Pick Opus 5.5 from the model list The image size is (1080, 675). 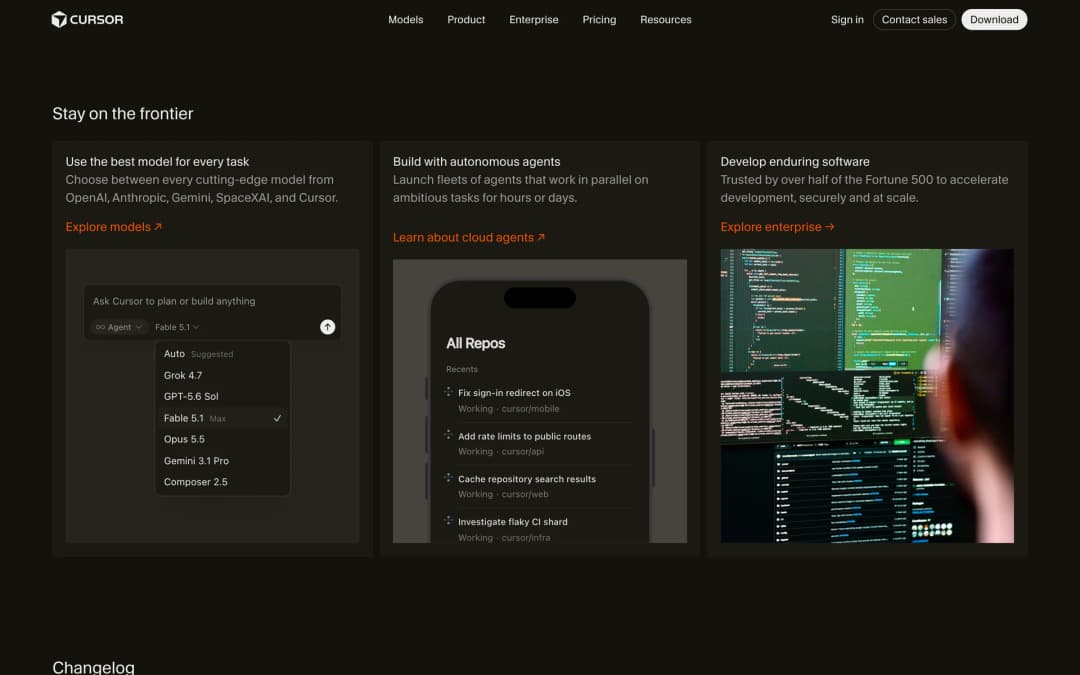click(222, 439)
